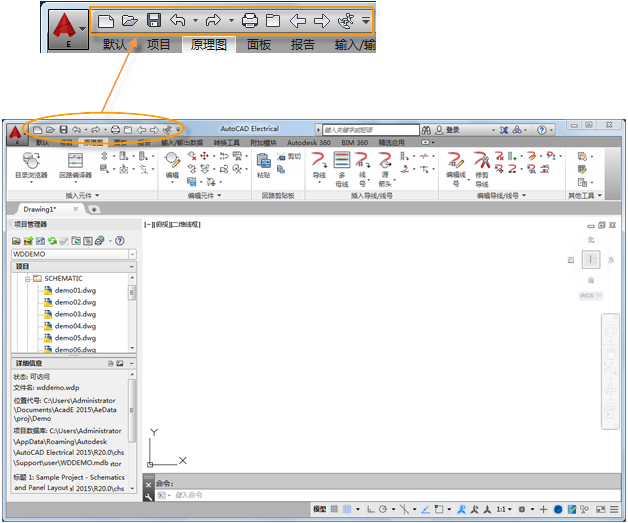Open the 编辑线号 edit wire number tool
The height and width of the screenshot is (523, 628).
[x=456, y=168]
